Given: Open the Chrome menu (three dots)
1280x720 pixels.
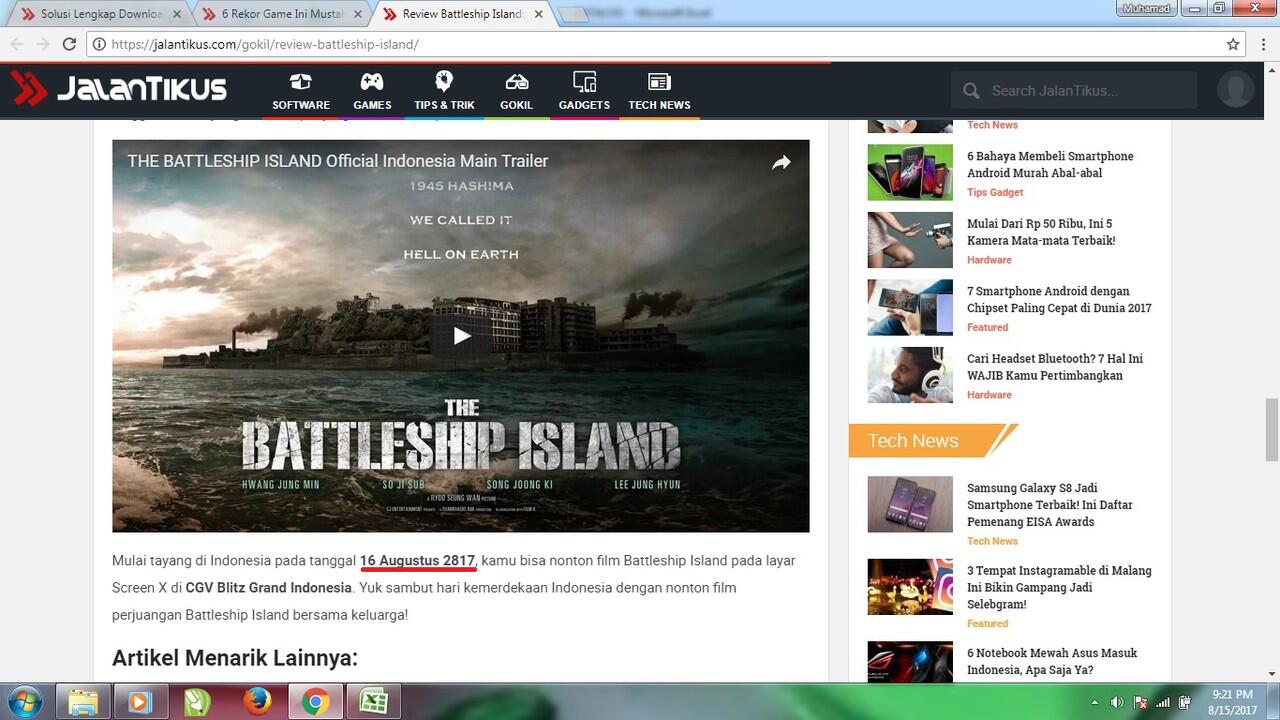Looking at the screenshot, I should point(1263,44).
